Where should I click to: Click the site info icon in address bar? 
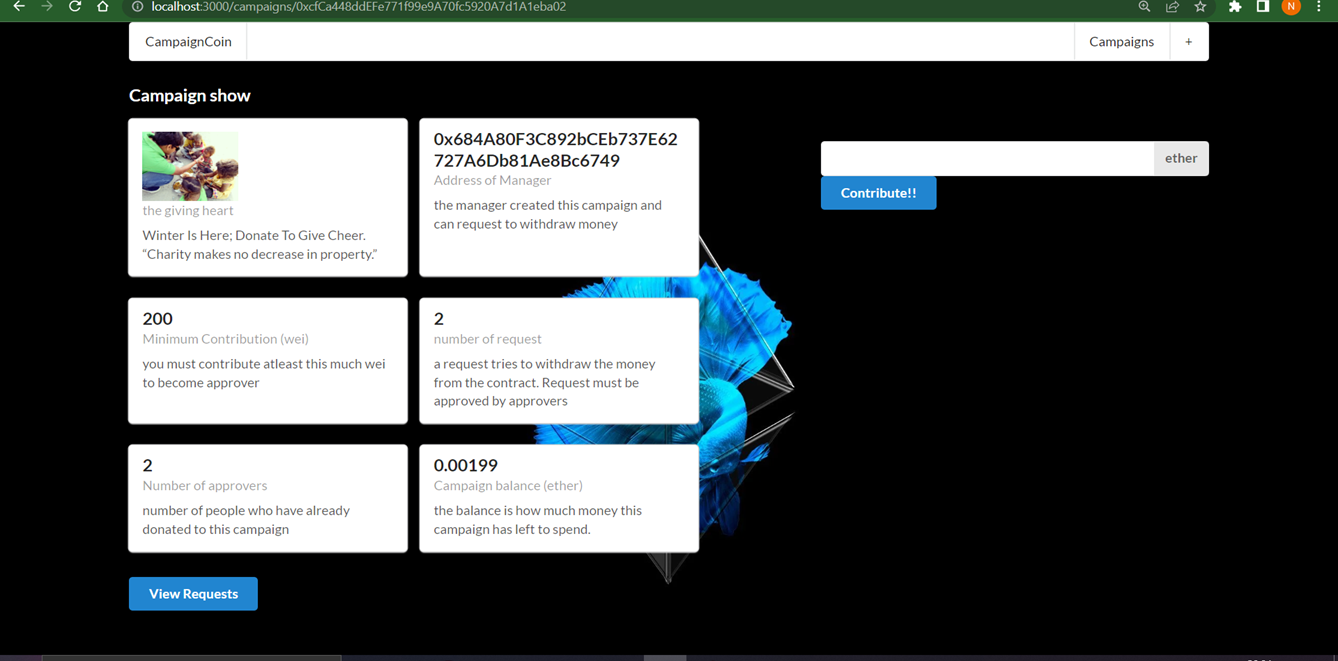pos(135,7)
